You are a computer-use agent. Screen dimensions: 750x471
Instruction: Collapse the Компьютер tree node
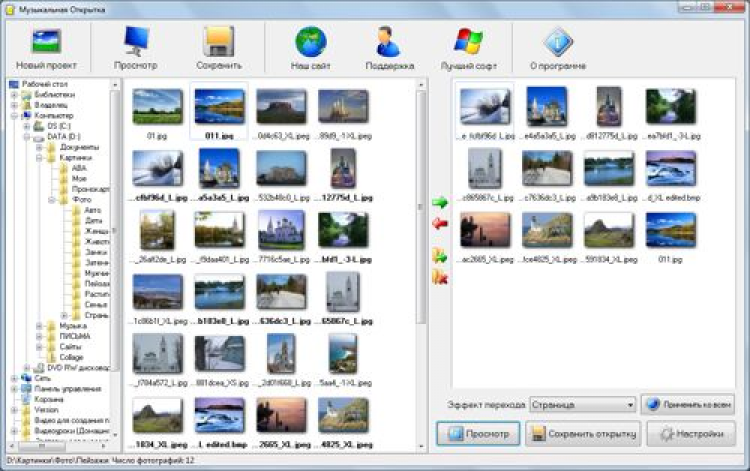[x=14, y=116]
